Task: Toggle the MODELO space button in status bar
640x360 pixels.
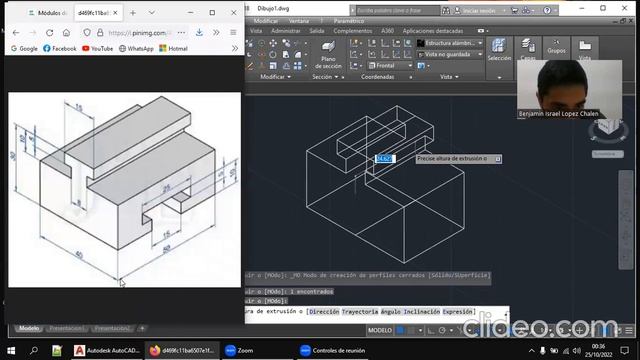Action: pos(380,330)
